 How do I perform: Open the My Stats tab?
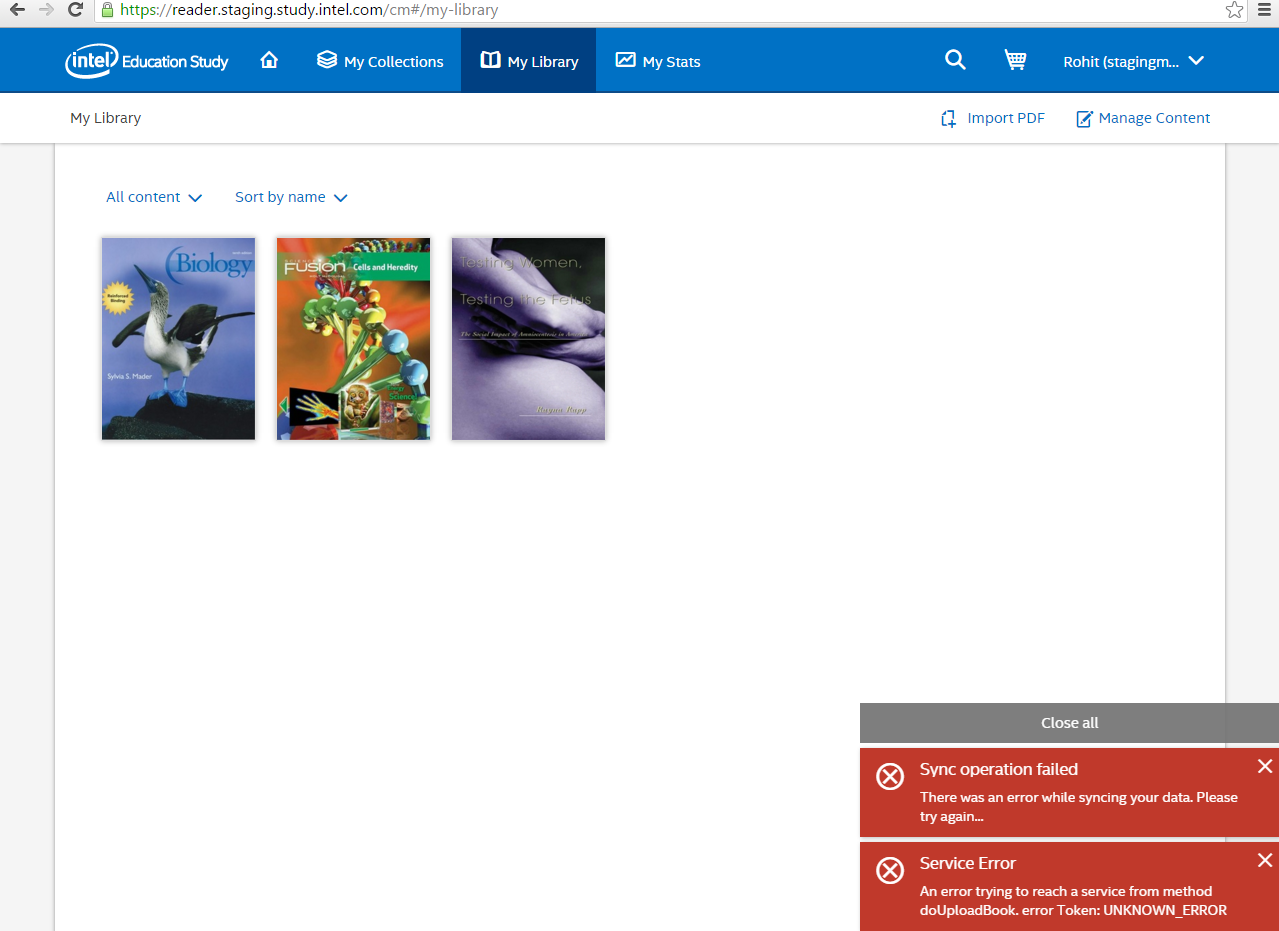(x=658, y=61)
